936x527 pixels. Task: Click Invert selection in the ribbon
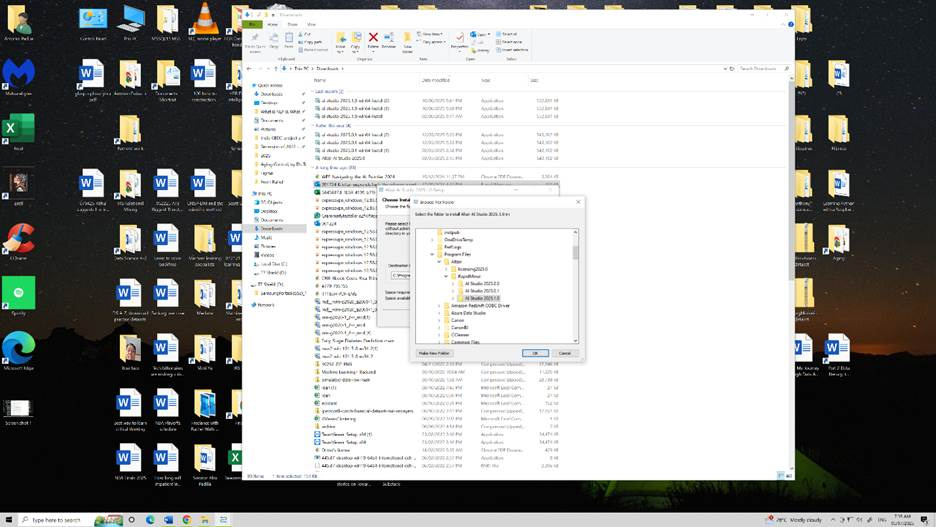click(x=512, y=50)
